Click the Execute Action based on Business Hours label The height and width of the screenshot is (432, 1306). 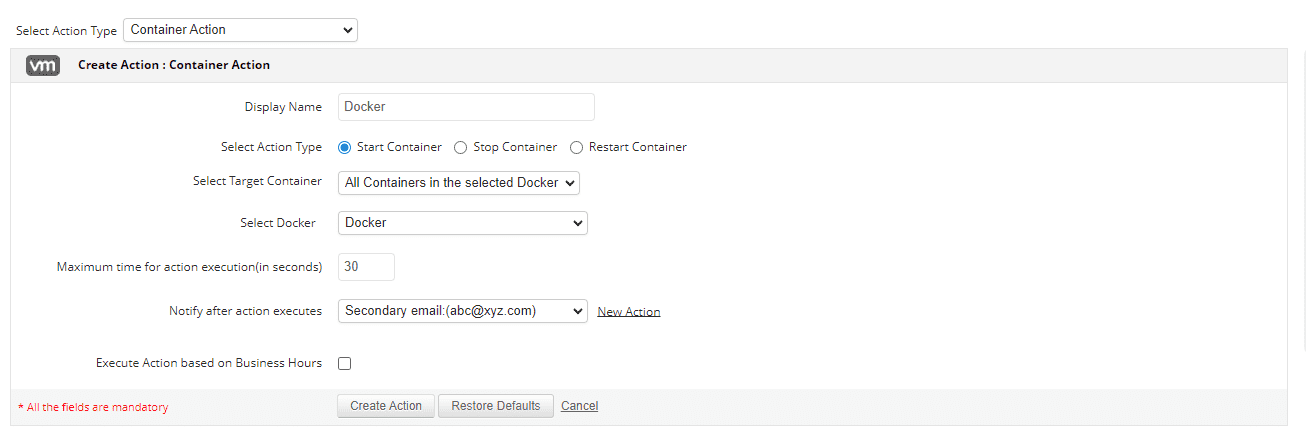209,363
